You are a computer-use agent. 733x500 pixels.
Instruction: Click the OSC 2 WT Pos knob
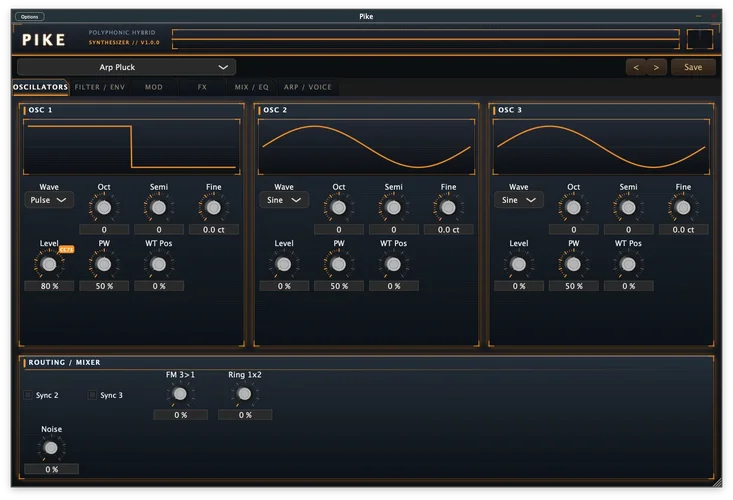click(x=394, y=264)
